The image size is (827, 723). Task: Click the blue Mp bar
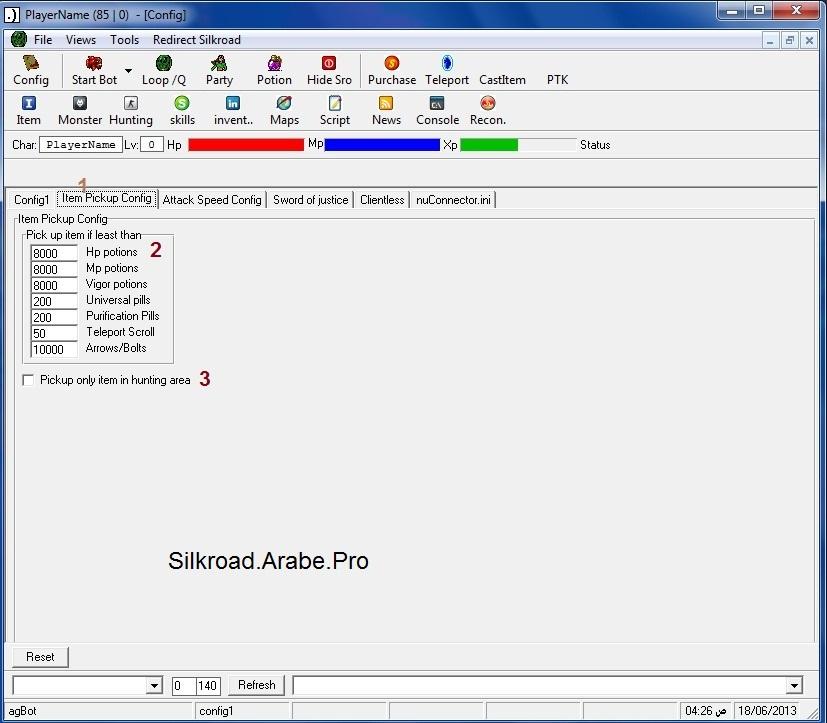coord(382,144)
